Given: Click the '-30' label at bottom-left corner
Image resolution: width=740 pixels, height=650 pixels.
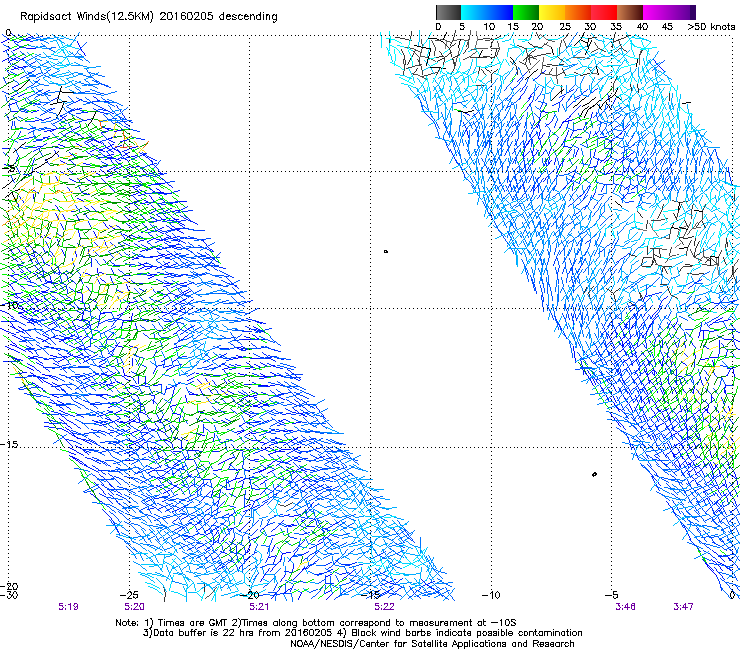Looking at the screenshot, I should pos(9,595).
